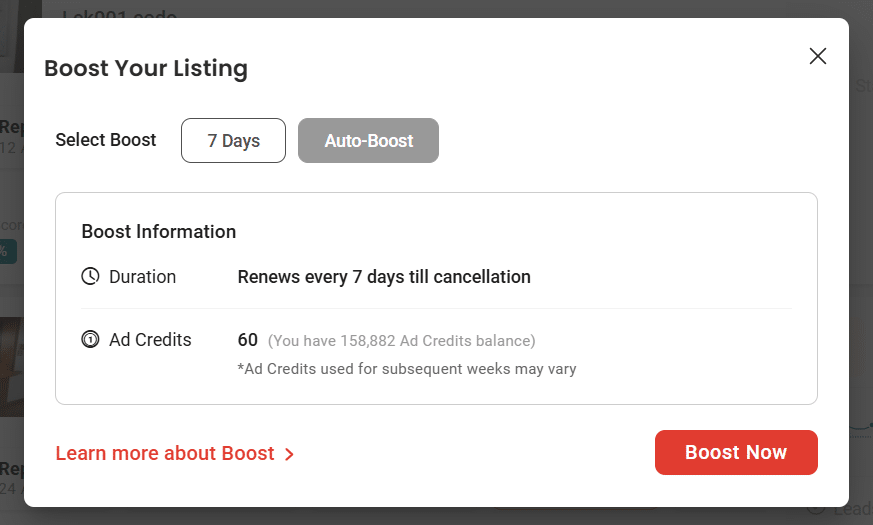Click the Select Boost label
Viewport: 873px width, 525px height.
pos(106,140)
